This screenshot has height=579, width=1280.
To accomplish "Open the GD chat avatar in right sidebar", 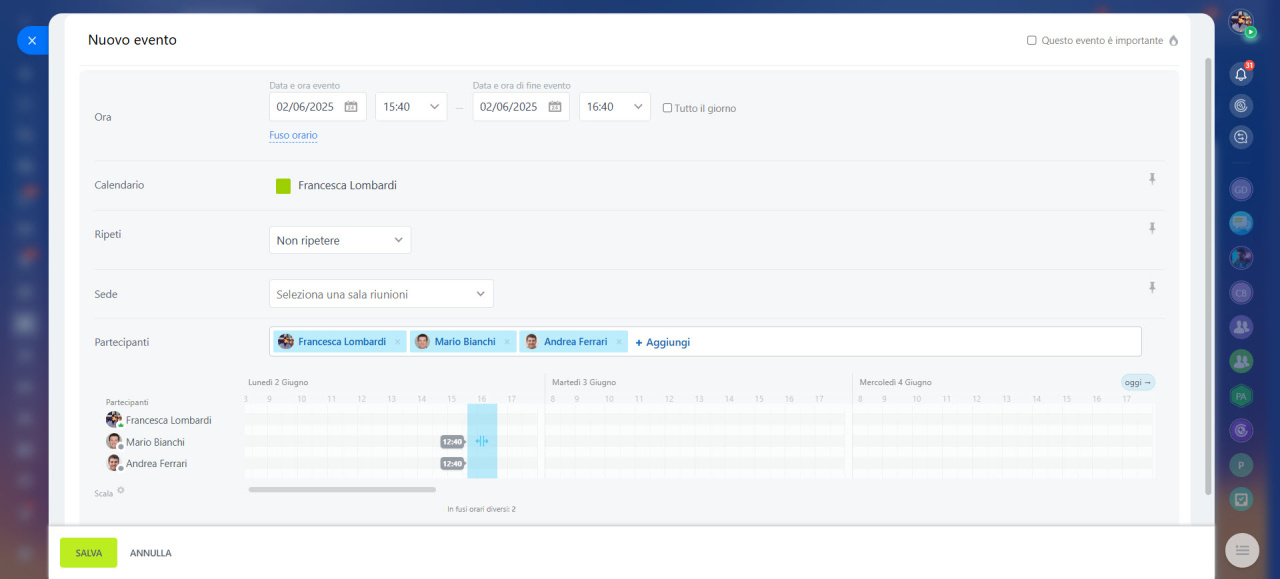I will click(x=1241, y=189).
